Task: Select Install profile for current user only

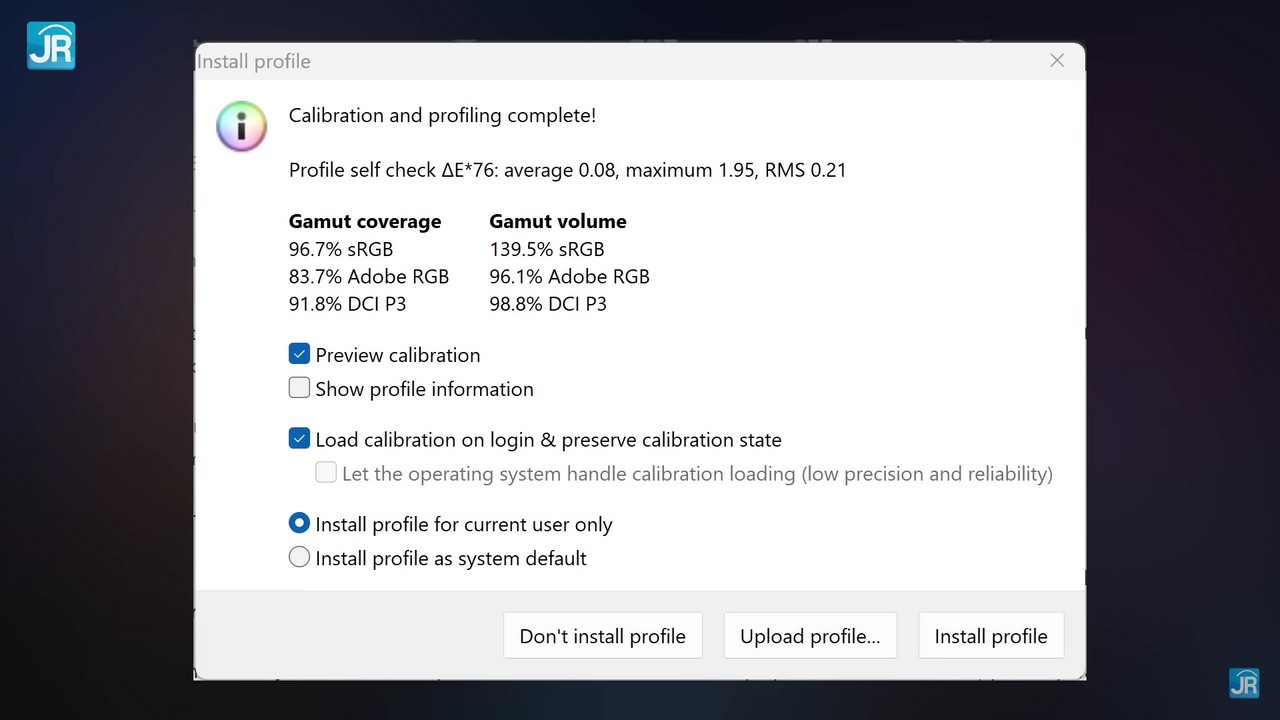Action: coord(299,523)
